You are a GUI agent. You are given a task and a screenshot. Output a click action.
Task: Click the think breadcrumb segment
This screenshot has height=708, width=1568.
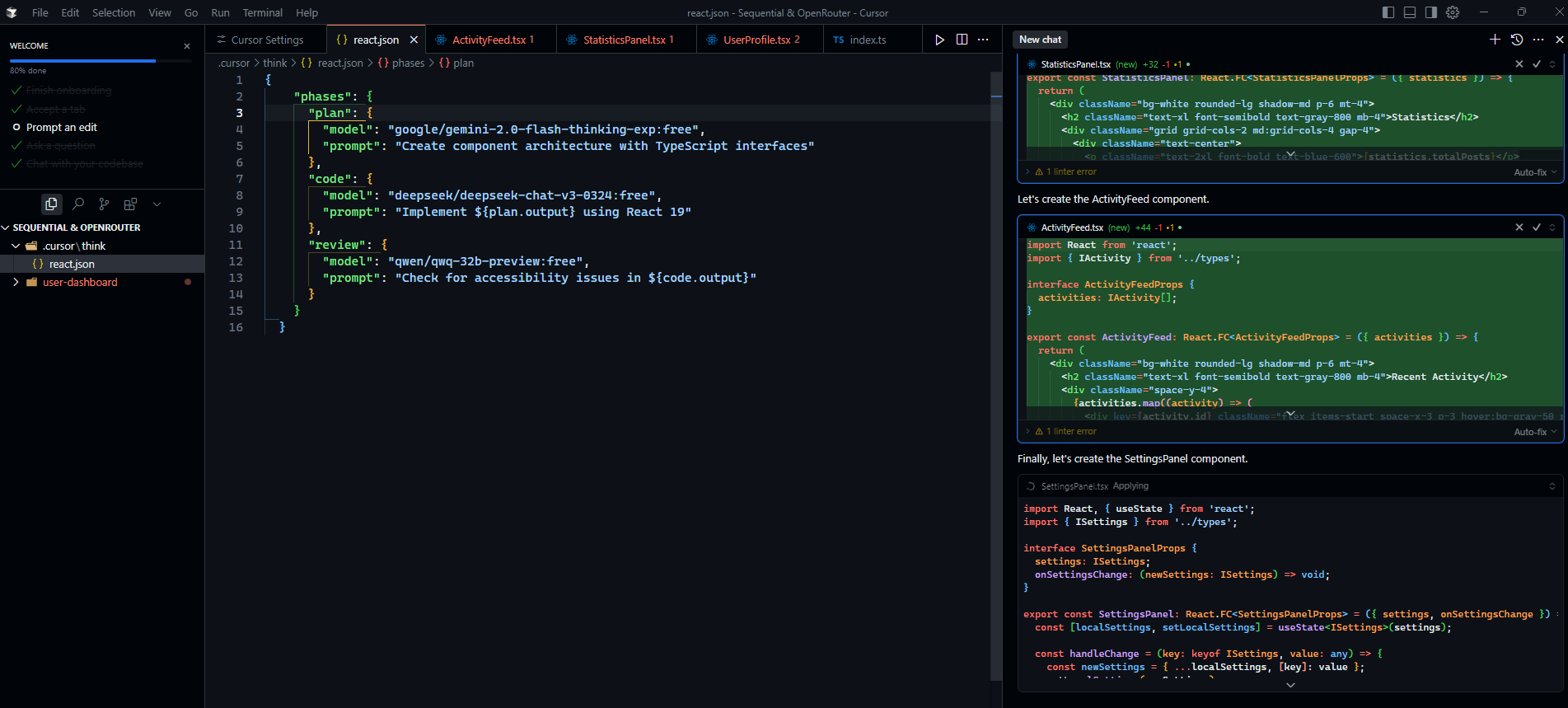tap(275, 63)
